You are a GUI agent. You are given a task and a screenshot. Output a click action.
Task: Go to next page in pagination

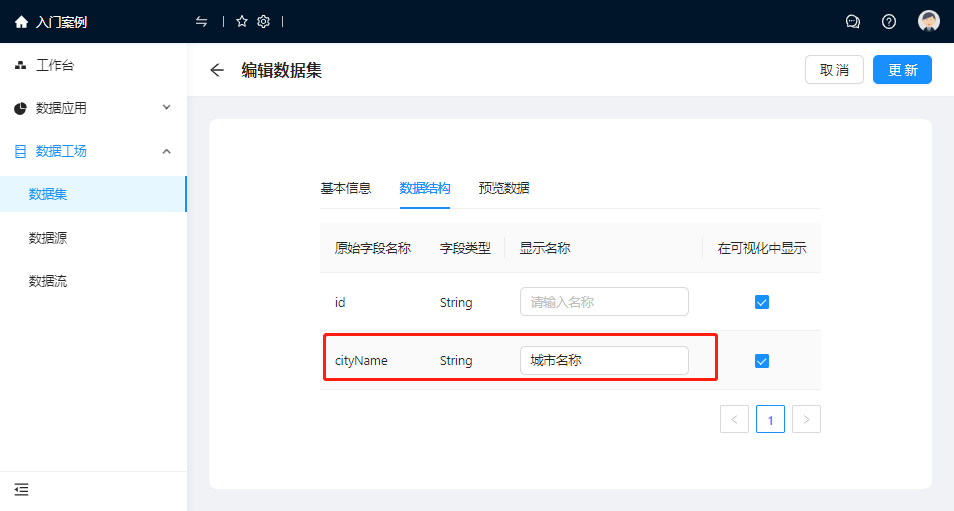pyautogui.click(x=806, y=419)
